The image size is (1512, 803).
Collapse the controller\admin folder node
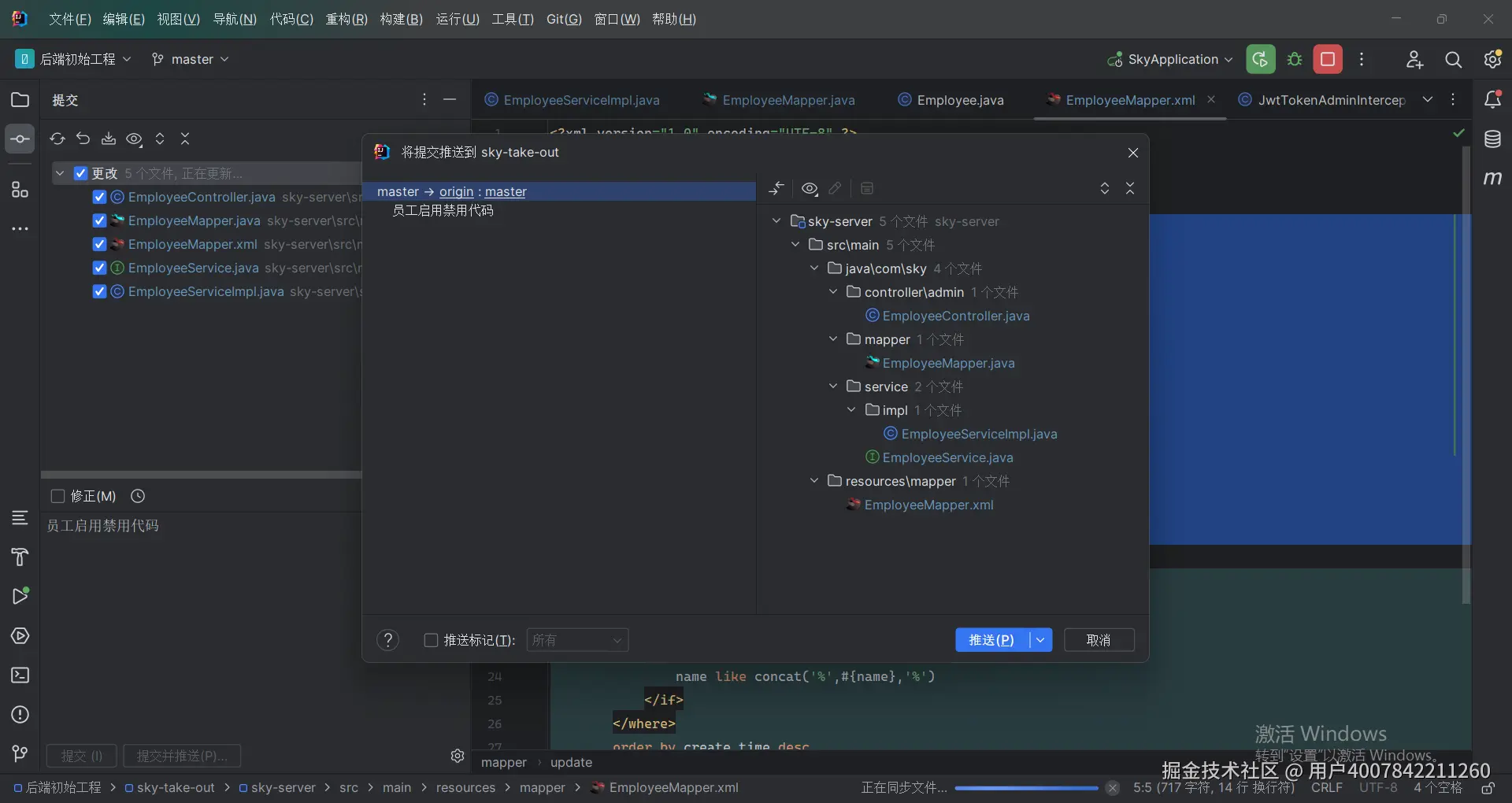pyautogui.click(x=833, y=292)
